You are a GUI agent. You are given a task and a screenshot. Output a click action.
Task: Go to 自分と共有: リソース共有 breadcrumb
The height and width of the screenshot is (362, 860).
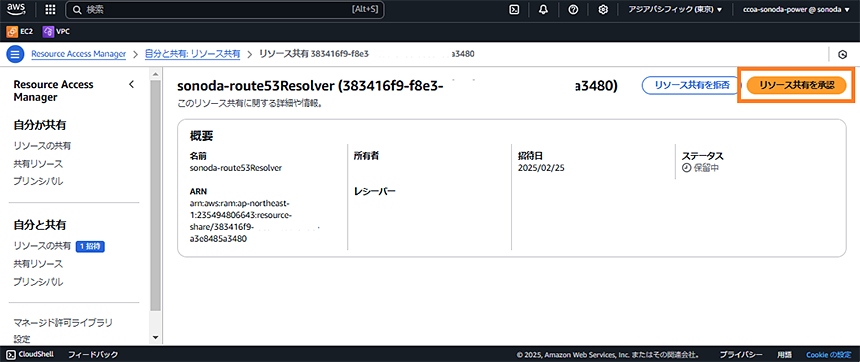tap(193, 54)
